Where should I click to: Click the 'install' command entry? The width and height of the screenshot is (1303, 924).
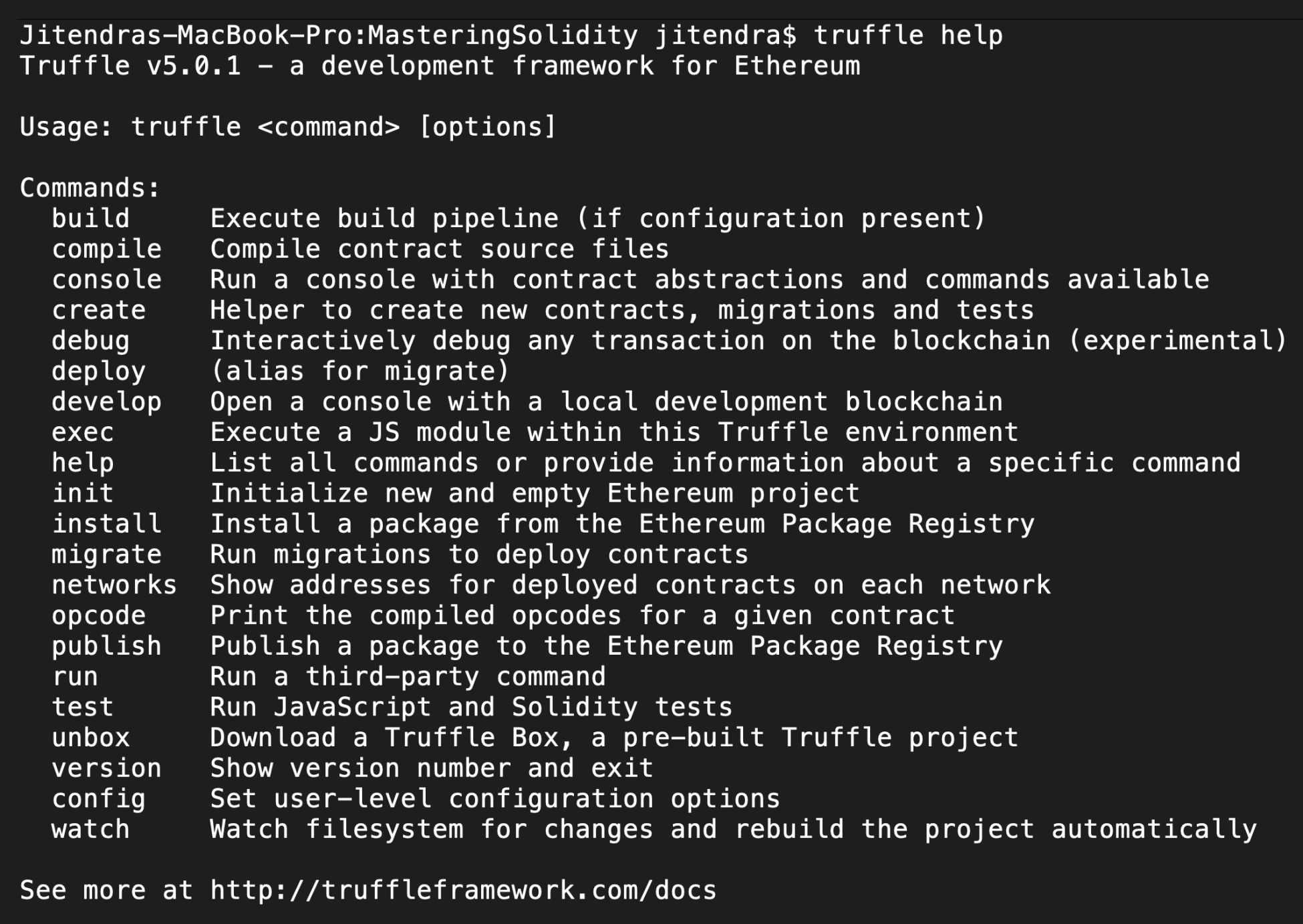[x=107, y=524]
